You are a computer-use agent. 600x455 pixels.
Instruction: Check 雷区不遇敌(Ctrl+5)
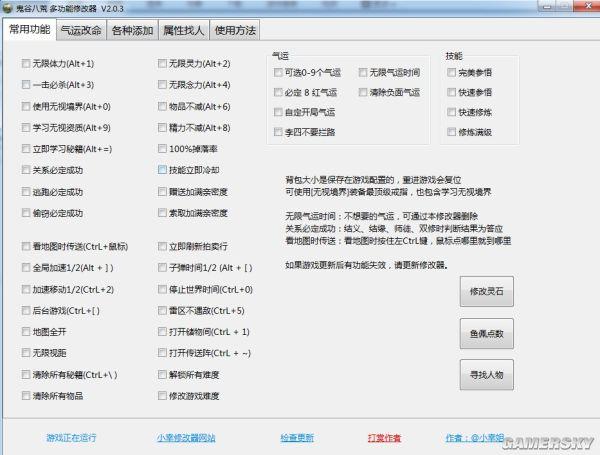162,310
